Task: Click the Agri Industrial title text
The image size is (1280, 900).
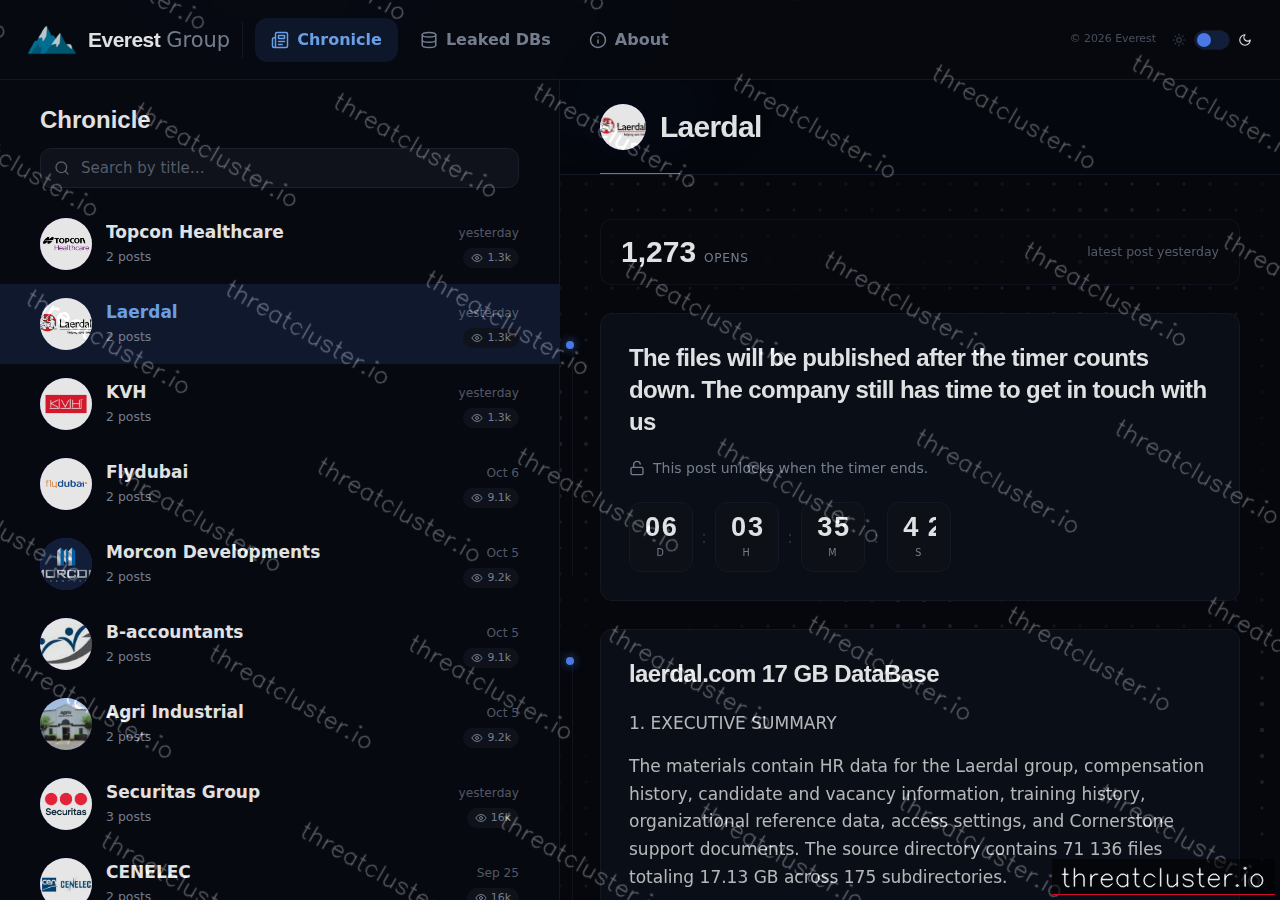Action: click(175, 712)
